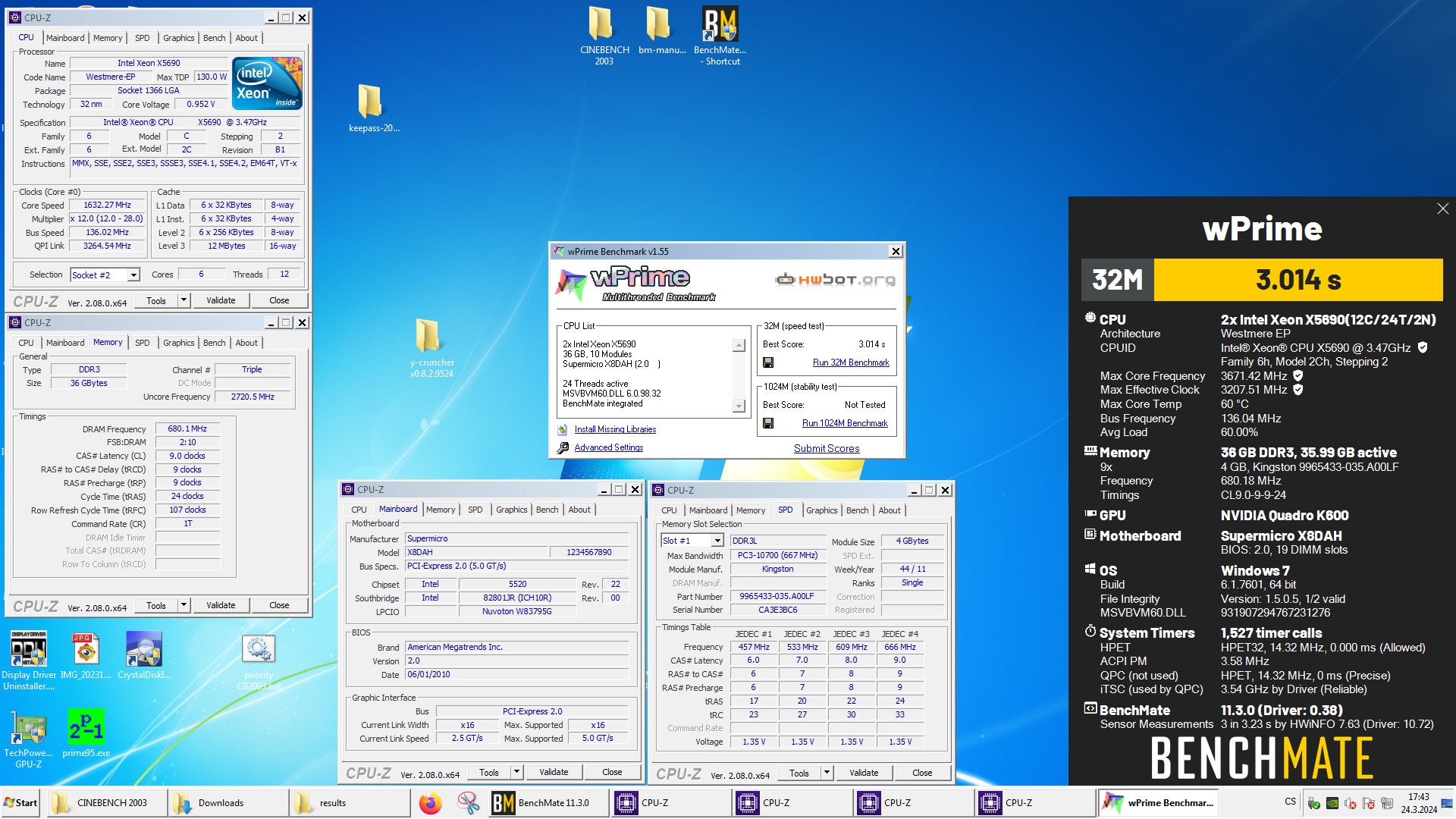1456x819 pixels.
Task: Select the CrystalDisk desktop icon
Action: (x=143, y=655)
